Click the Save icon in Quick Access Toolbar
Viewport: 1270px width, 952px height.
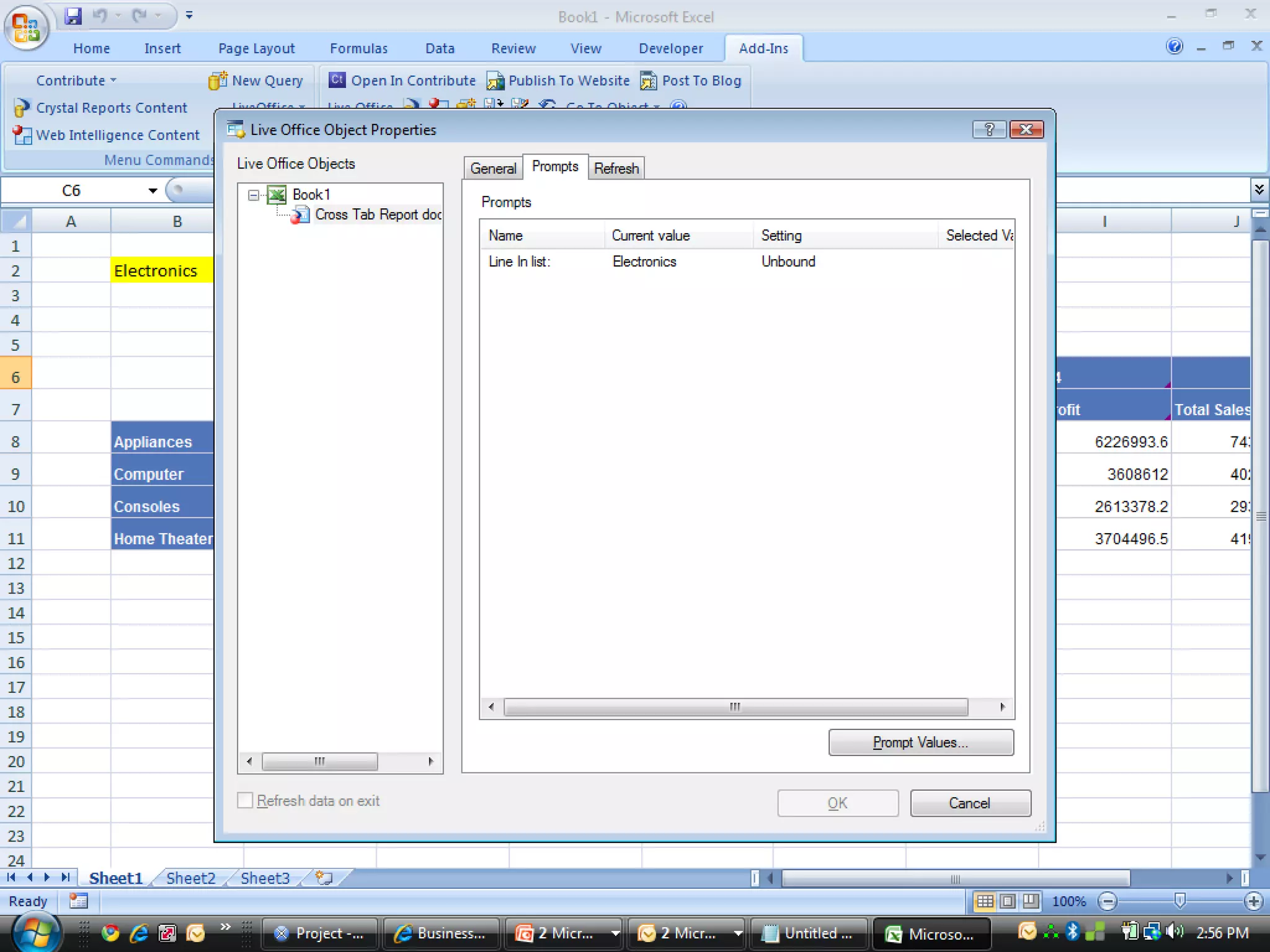pyautogui.click(x=73, y=15)
